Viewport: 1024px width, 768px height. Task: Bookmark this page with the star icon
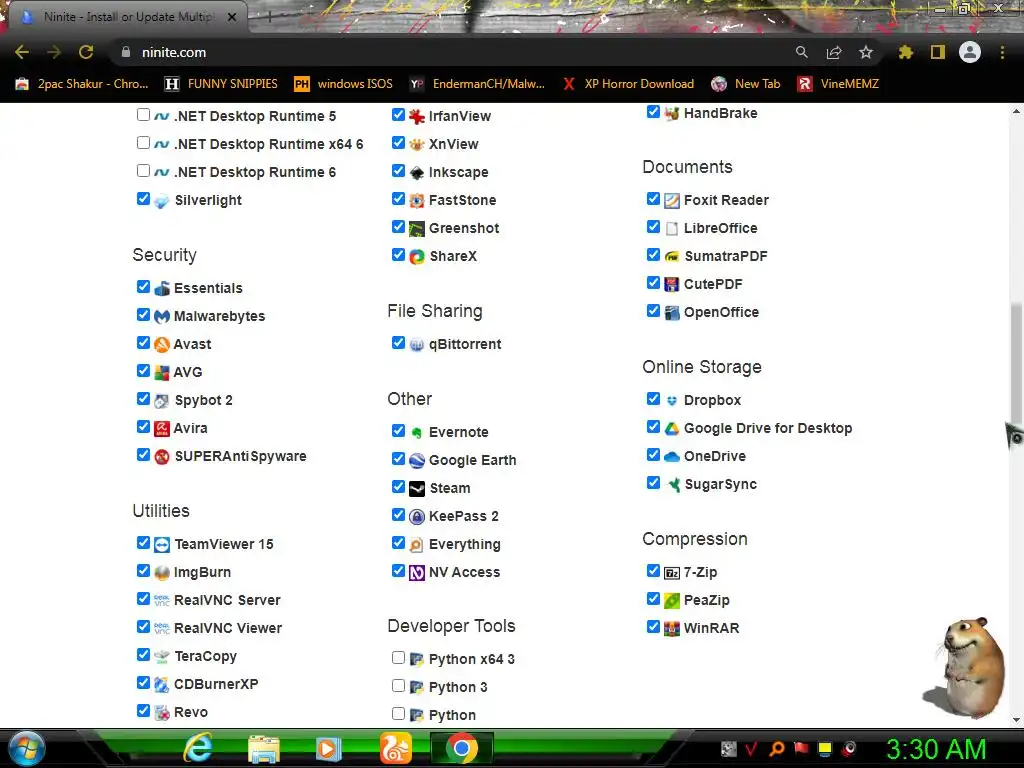pos(866,52)
